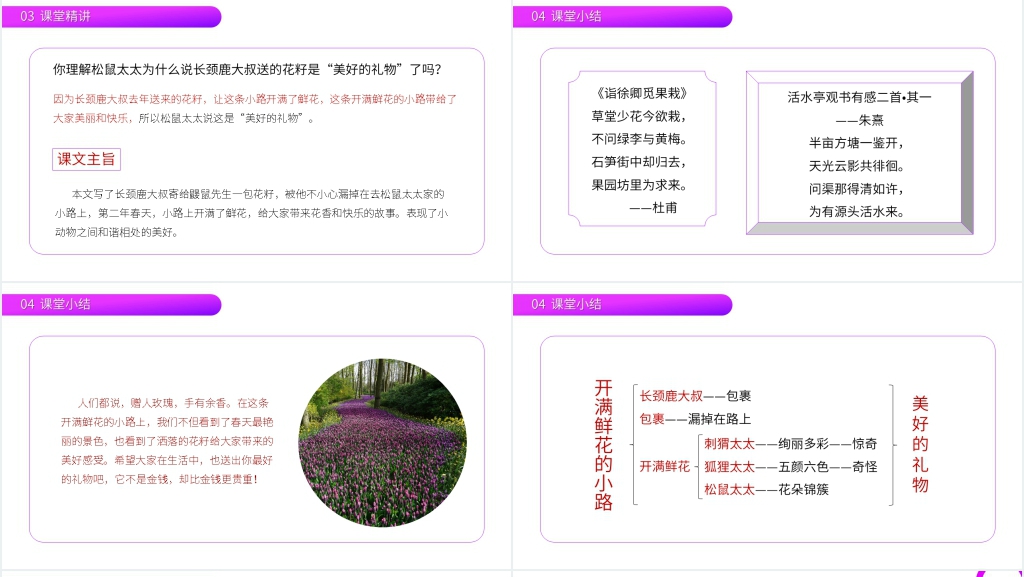Click the vertical title "开满鲜花的小路"

(603, 444)
